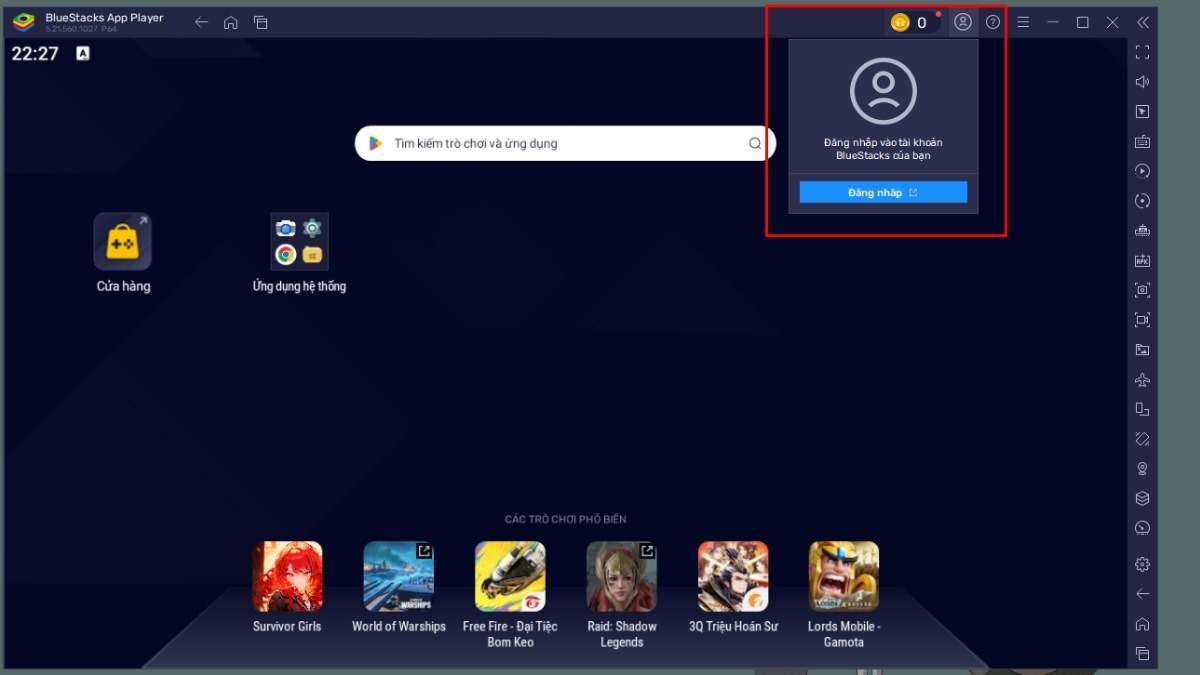
Task: Launch Free Fire - Đại Tiệc Bom Keo
Action: [x=510, y=577]
